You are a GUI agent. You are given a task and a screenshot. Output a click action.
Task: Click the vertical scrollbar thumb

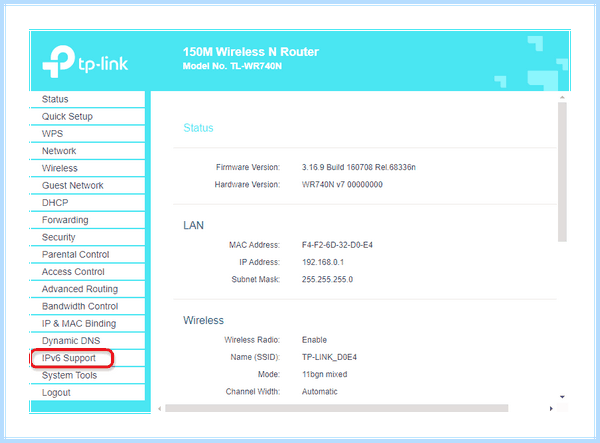pos(562,172)
